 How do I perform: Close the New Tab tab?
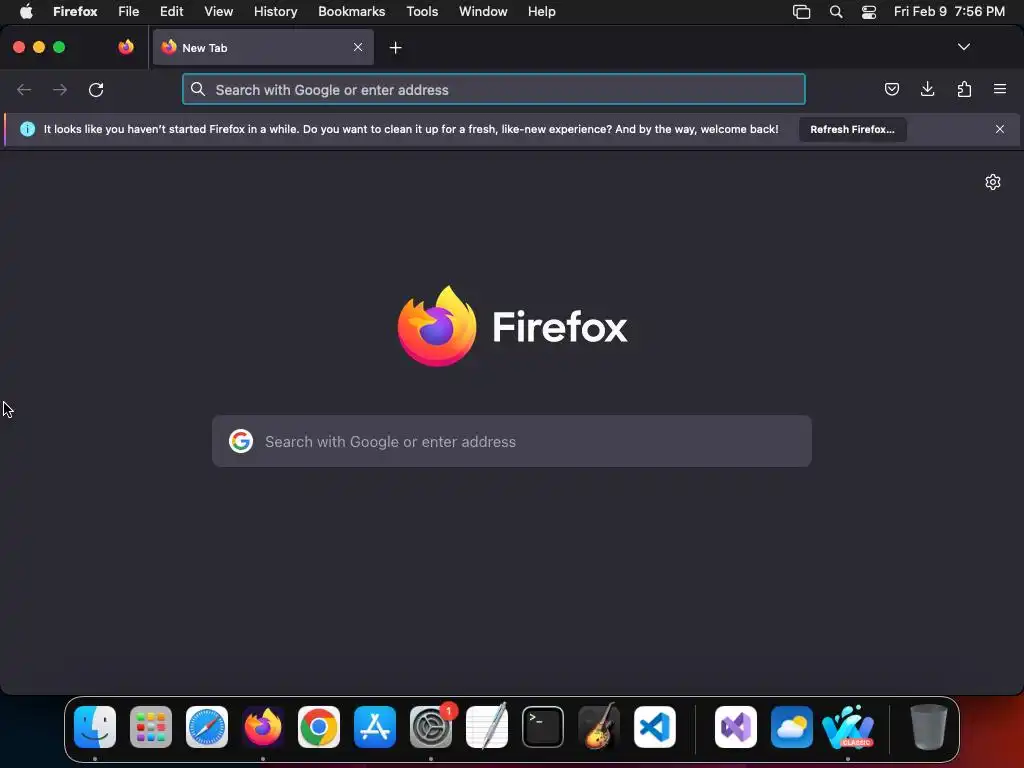358,47
